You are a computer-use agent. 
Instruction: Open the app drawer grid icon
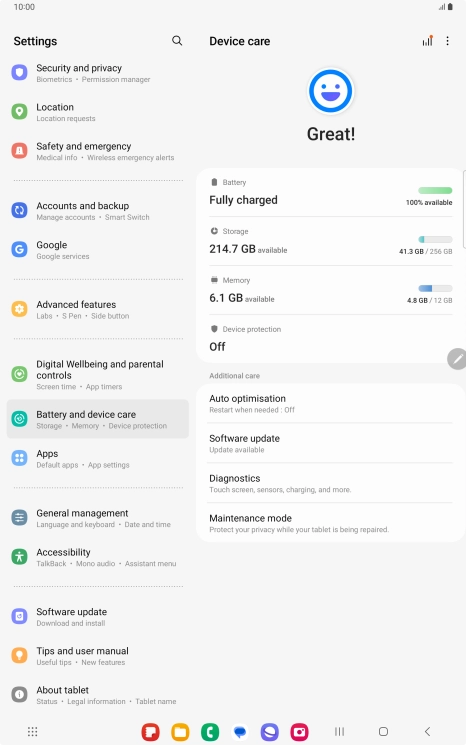tap(32, 731)
